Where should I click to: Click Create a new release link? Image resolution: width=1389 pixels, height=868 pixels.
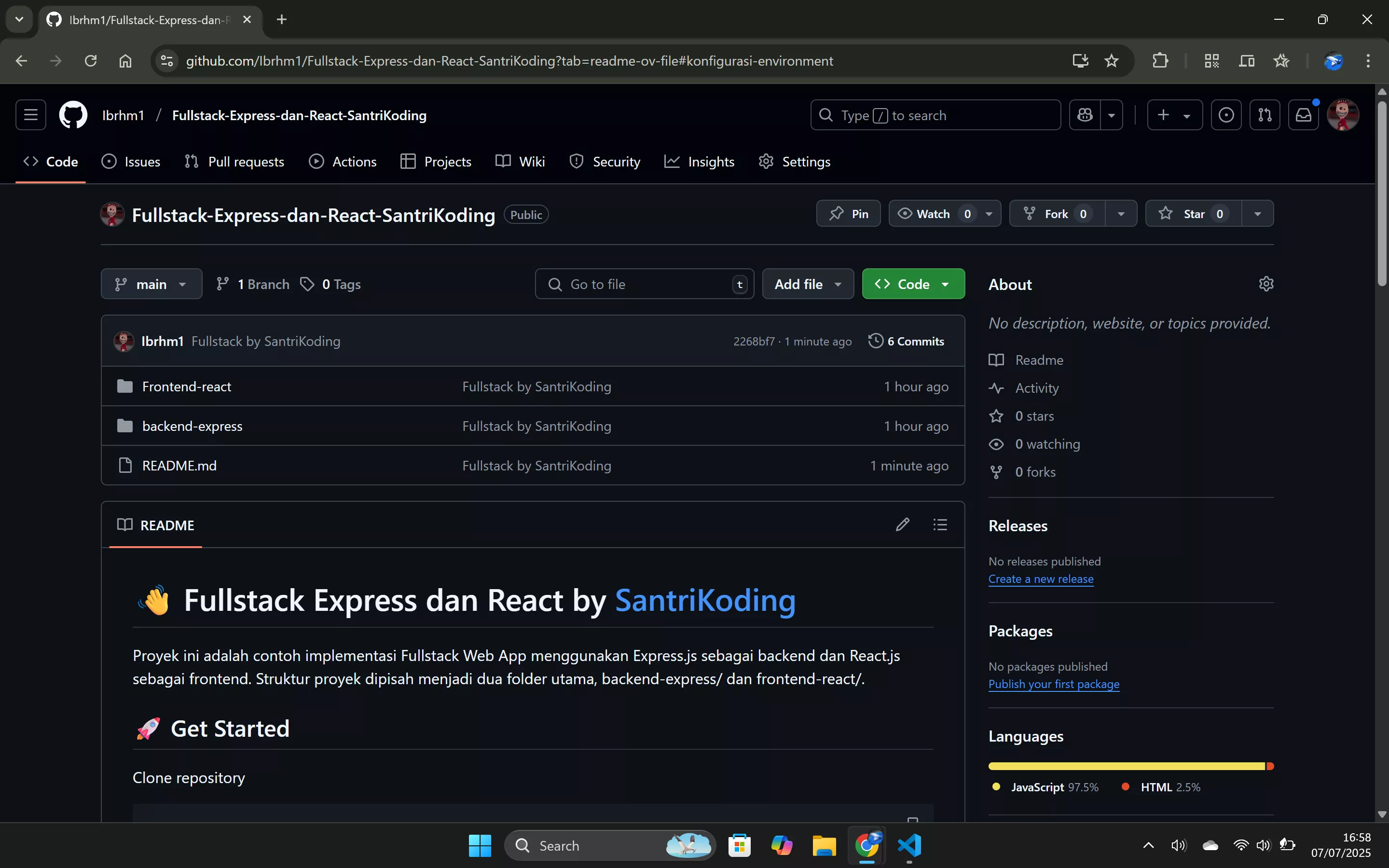click(1041, 579)
